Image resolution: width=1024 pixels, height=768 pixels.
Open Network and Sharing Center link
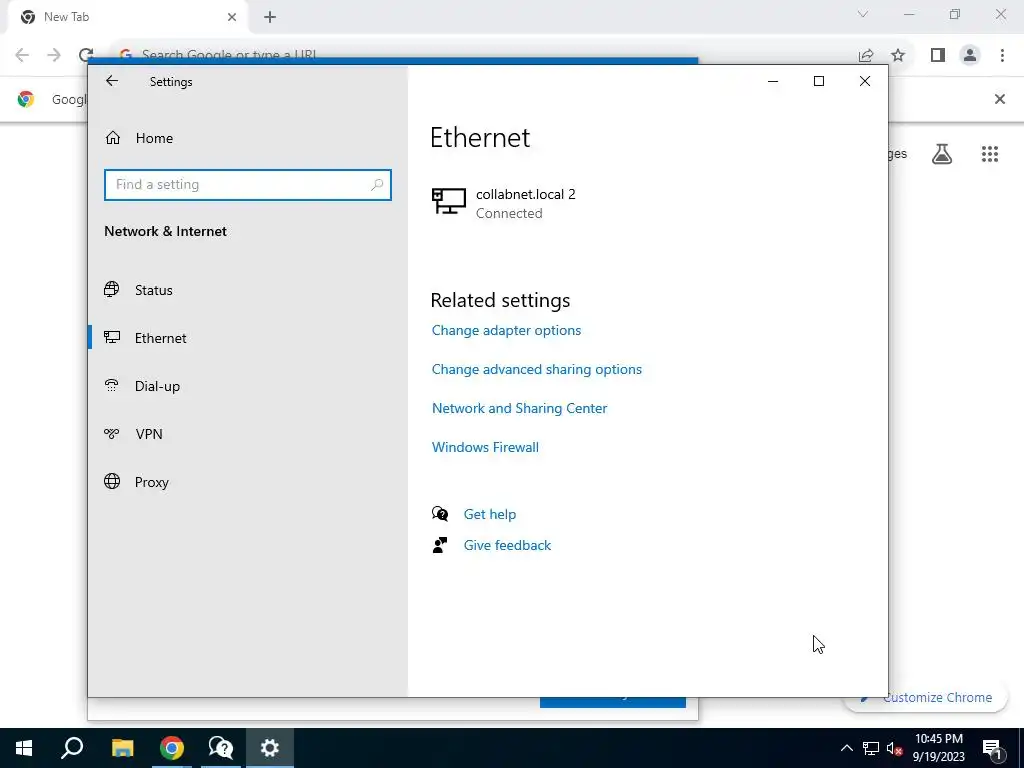[519, 408]
